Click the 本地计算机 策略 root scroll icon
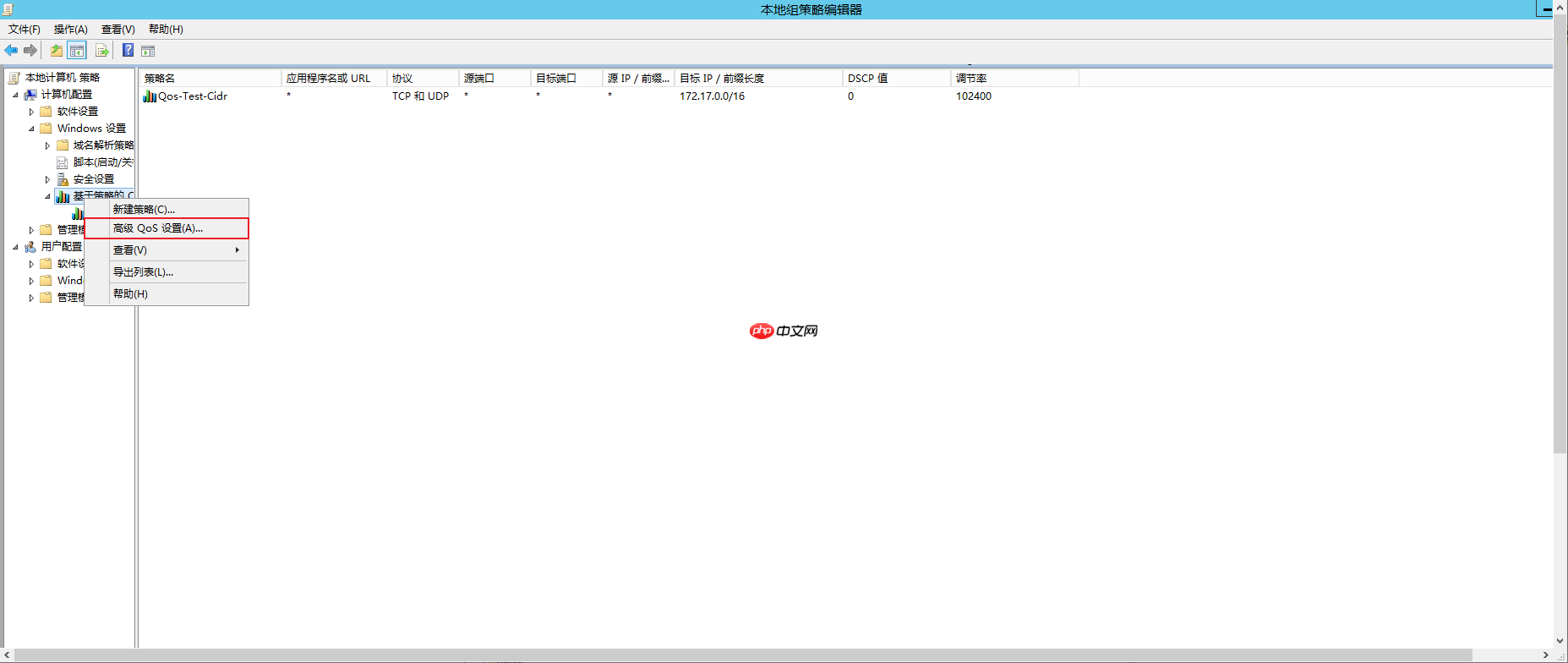Image resolution: width=1568 pixels, height=663 pixels. tap(14, 78)
